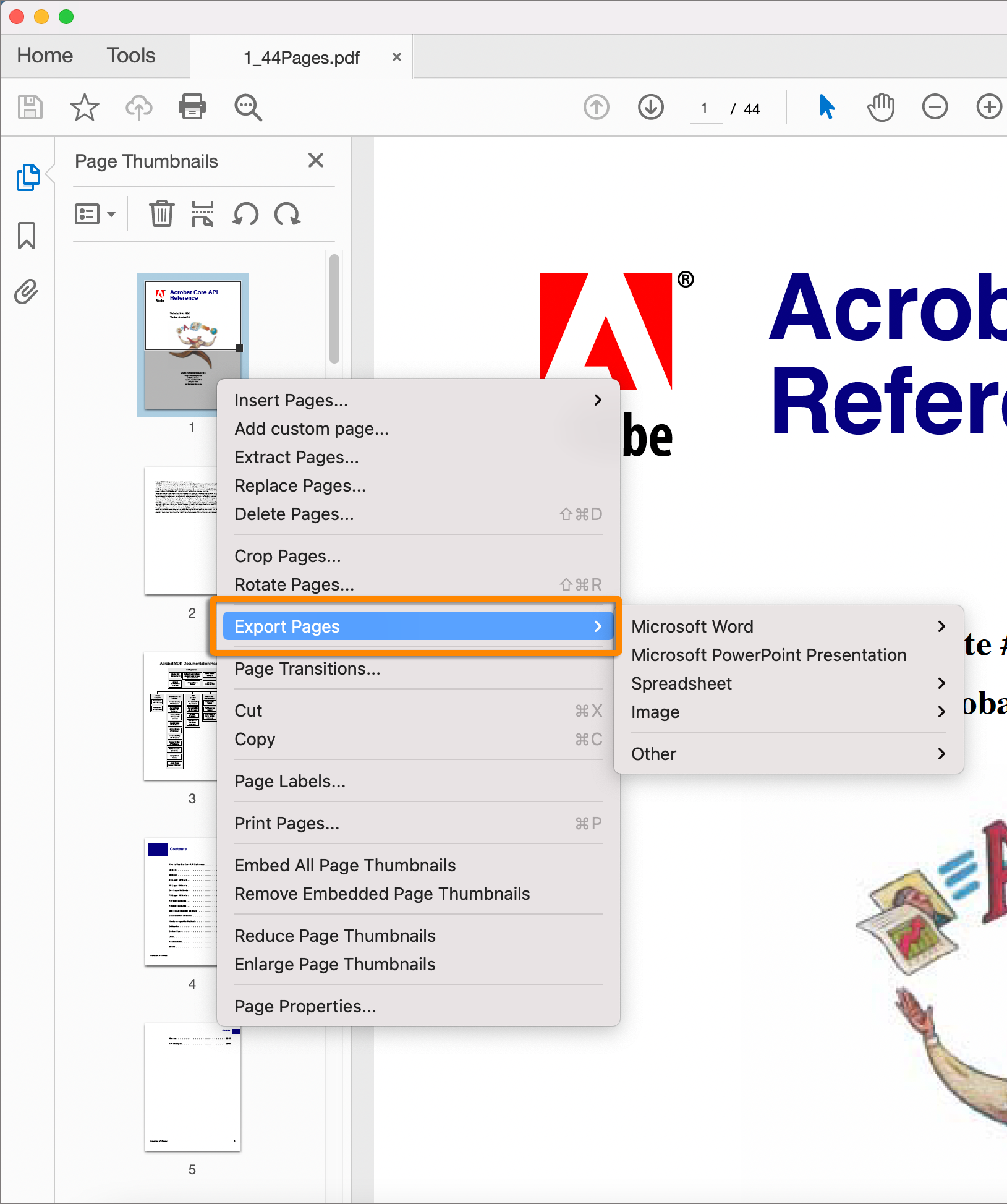Delete the selected page thumbnail

[161, 214]
